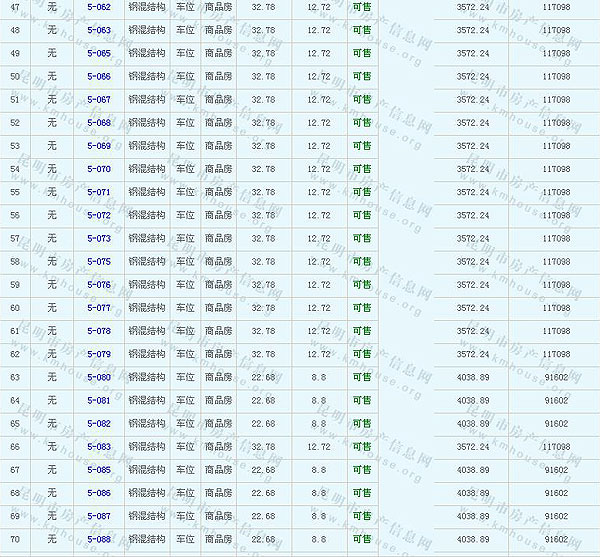Select unit 5-067 link
This screenshot has height=557, width=600.
[99, 100]
